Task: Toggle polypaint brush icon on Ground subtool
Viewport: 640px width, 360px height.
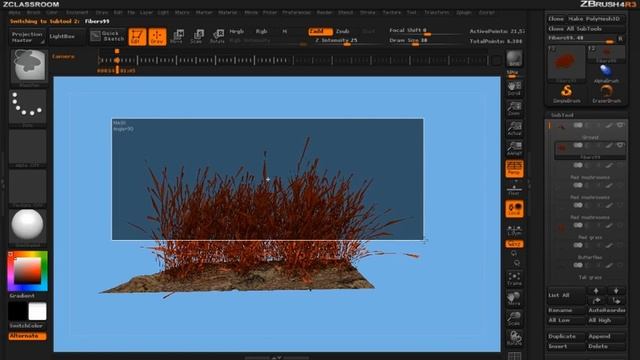Action: [609, 125]
